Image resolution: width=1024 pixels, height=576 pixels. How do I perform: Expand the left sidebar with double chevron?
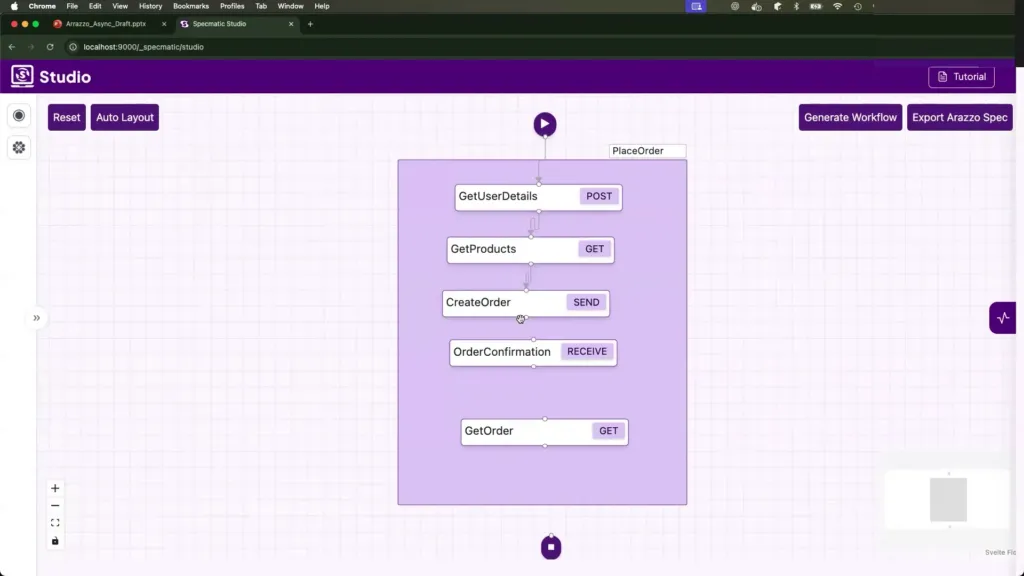click(x=36, y=318)
